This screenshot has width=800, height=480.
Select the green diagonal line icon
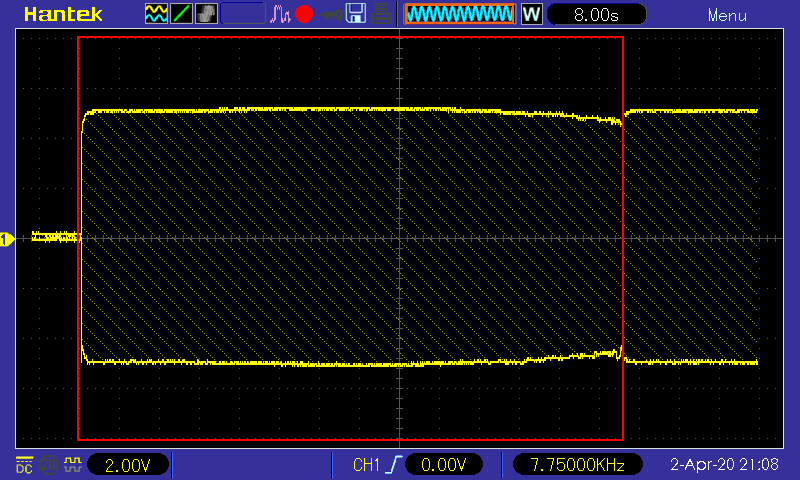[181, 14]
